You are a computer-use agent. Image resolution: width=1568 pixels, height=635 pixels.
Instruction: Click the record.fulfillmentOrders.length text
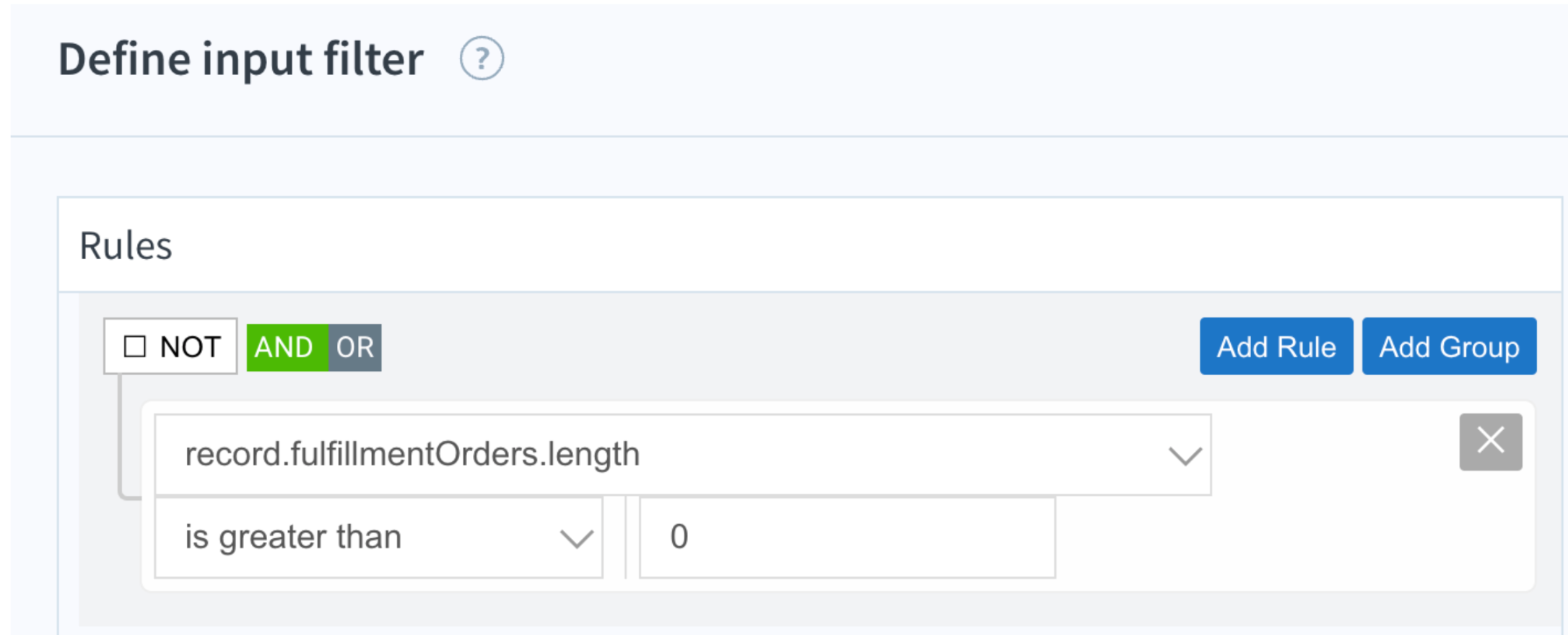tap(412, 455)
